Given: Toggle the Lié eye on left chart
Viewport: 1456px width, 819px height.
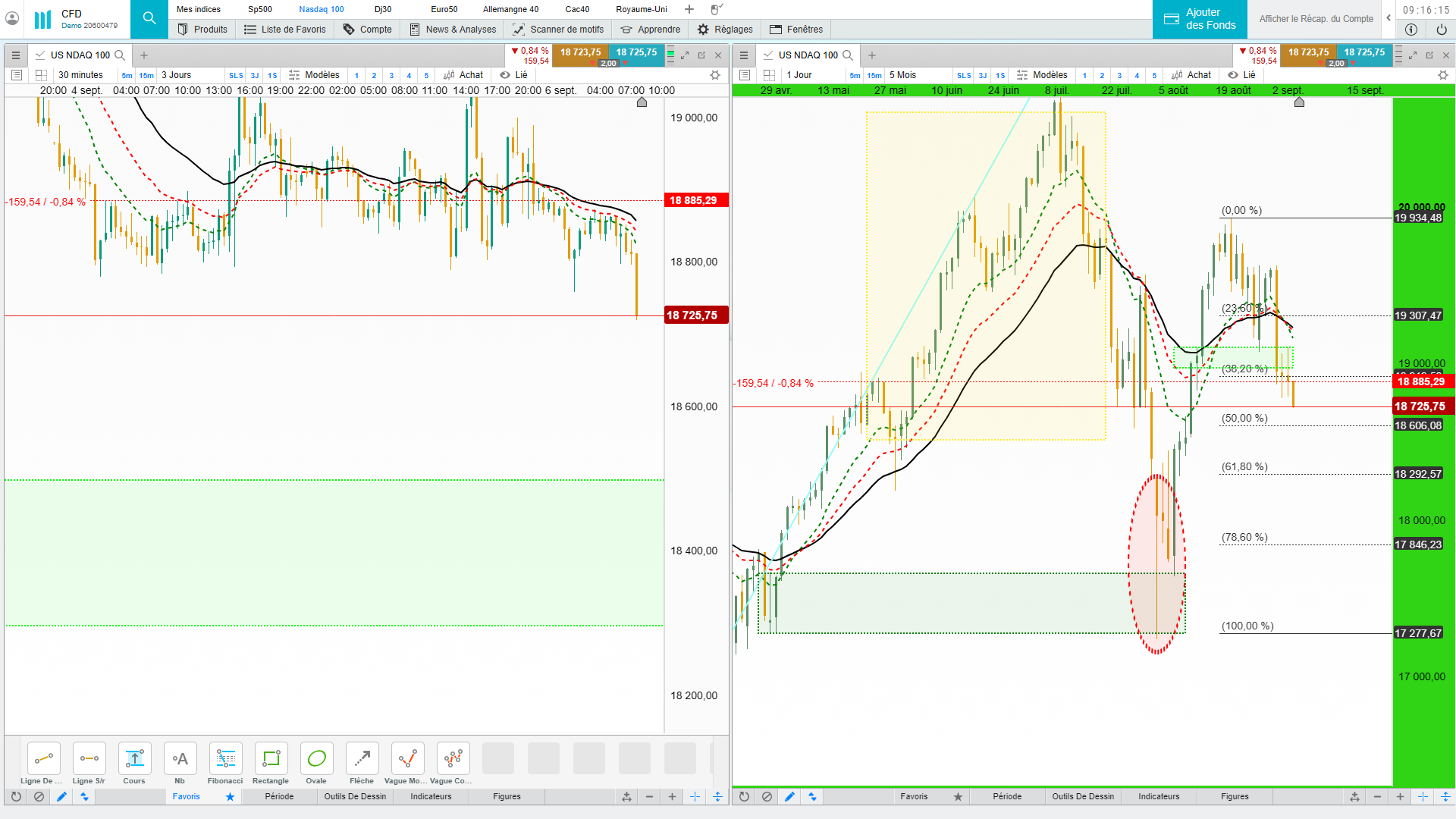Looking at the screenshot, I should (505, 75).
